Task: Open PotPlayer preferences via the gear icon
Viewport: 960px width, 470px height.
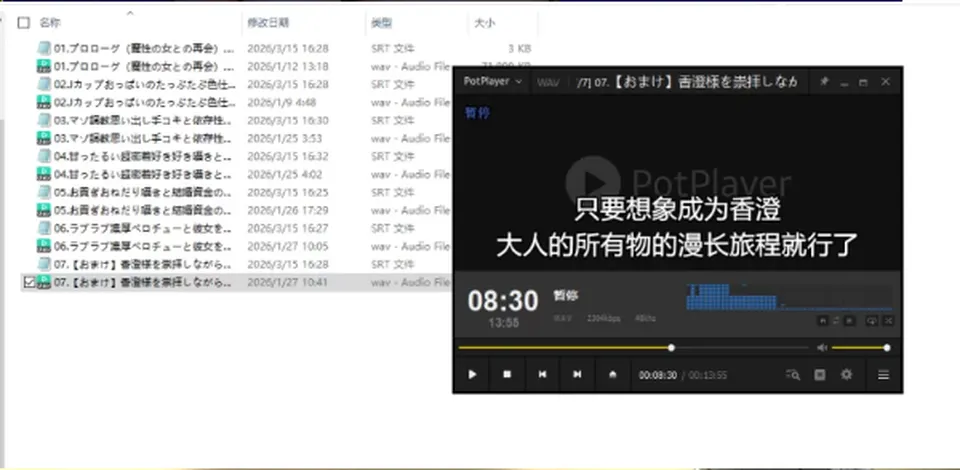Action: point(847,375)
